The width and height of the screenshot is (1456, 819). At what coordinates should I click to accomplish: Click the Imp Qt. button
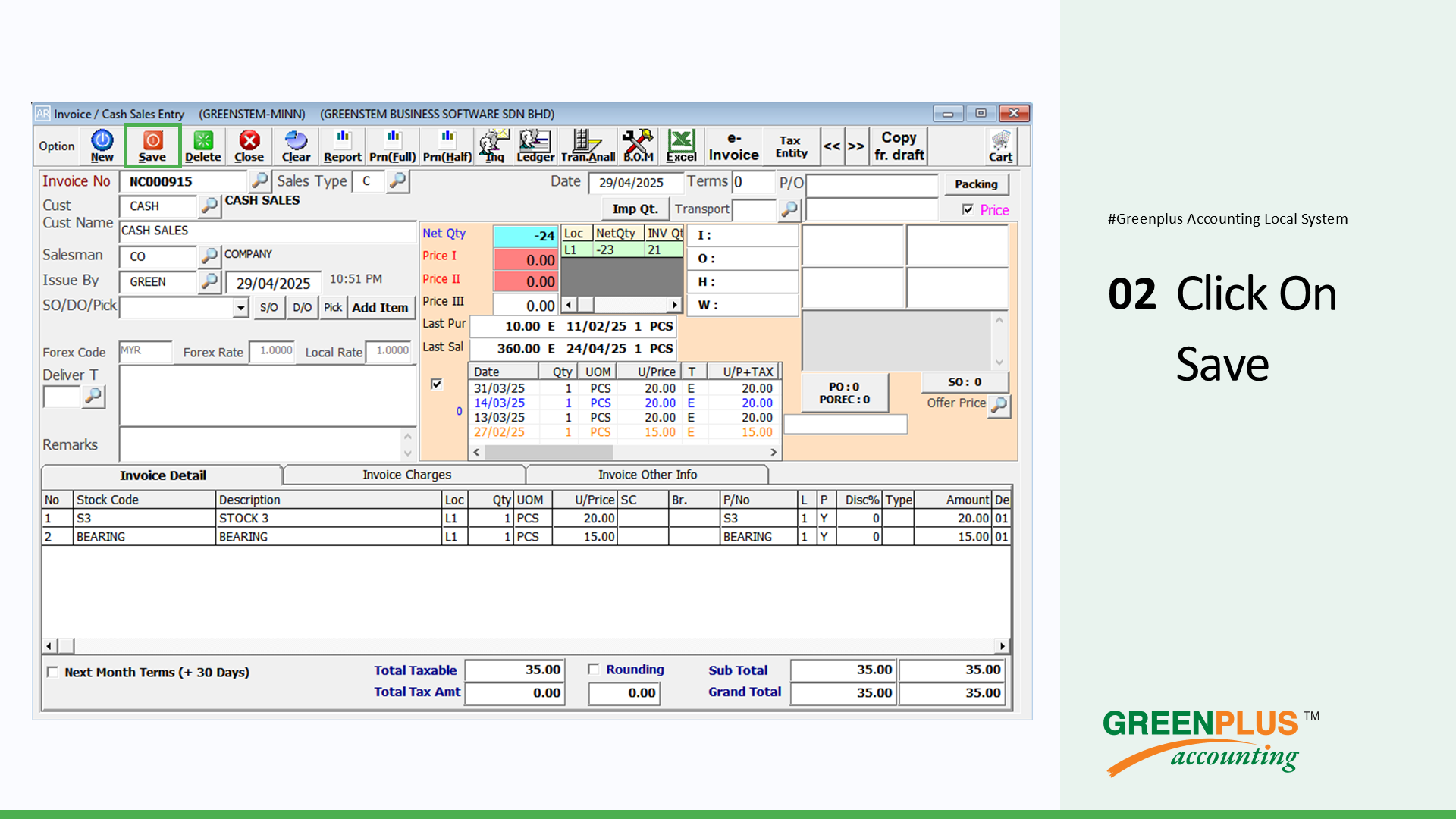point(635,209)
